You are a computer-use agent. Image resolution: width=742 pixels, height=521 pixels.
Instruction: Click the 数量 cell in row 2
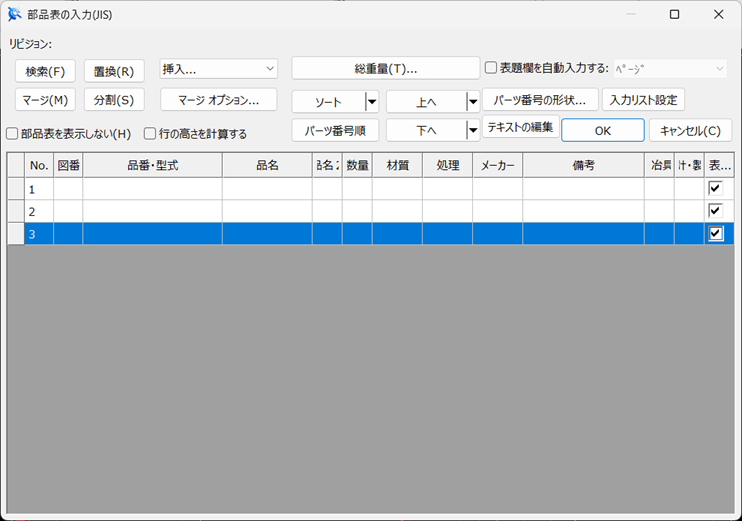pos(358,211)
